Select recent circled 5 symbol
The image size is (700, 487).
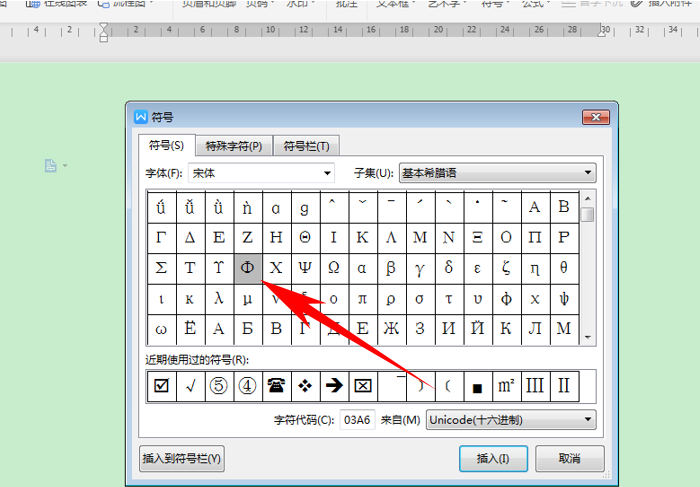[219, 386]
